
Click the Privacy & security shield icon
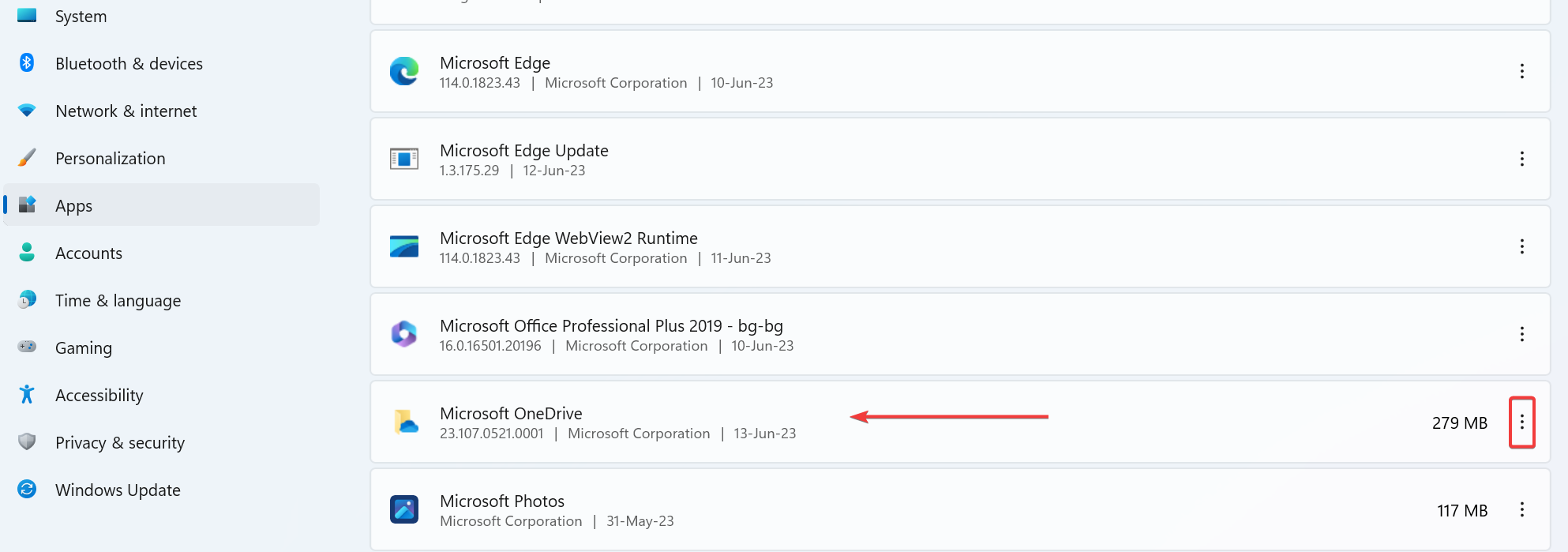27,442
